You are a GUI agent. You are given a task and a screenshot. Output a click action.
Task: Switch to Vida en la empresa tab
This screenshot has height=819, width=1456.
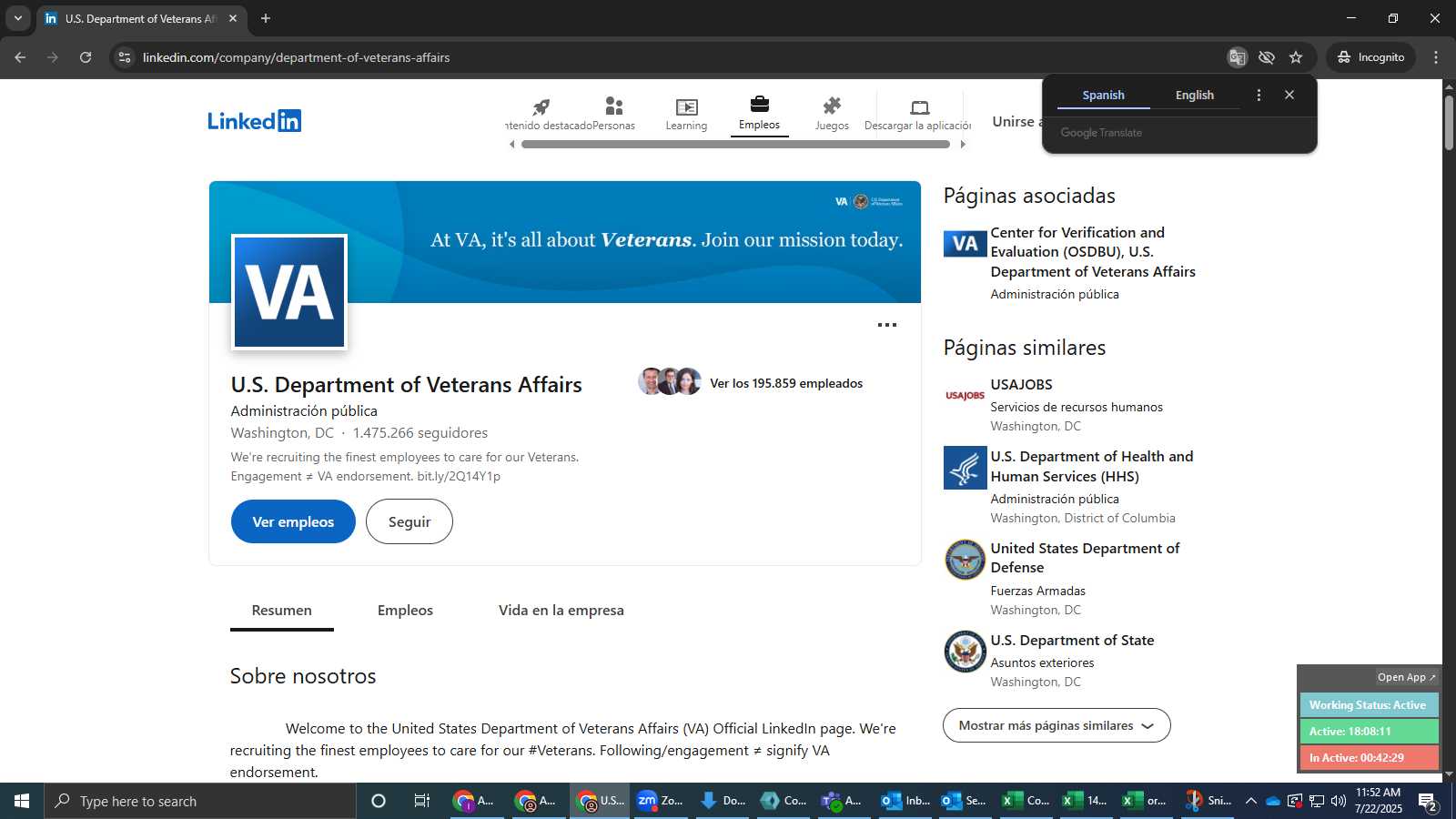click(x=561, y=611)
